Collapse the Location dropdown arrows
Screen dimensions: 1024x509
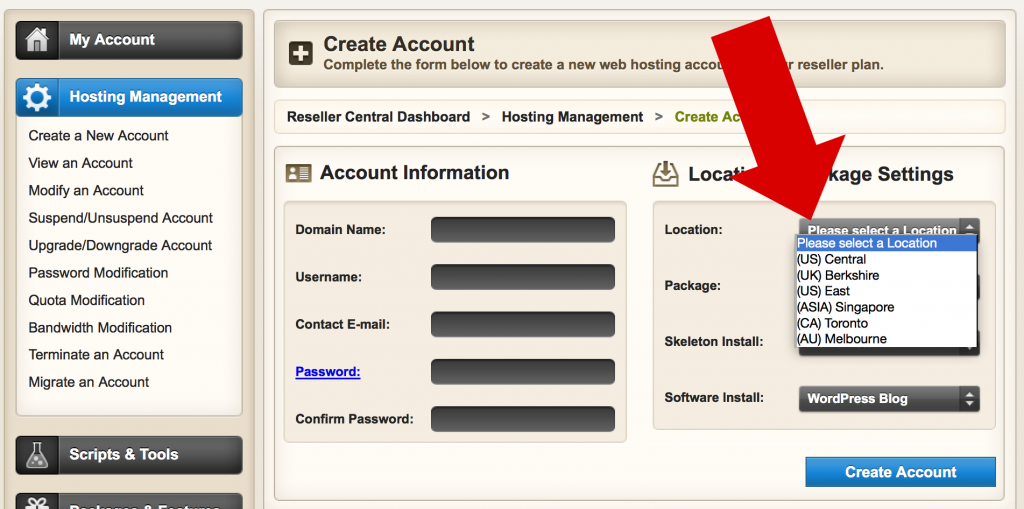[x=970, y=227]
